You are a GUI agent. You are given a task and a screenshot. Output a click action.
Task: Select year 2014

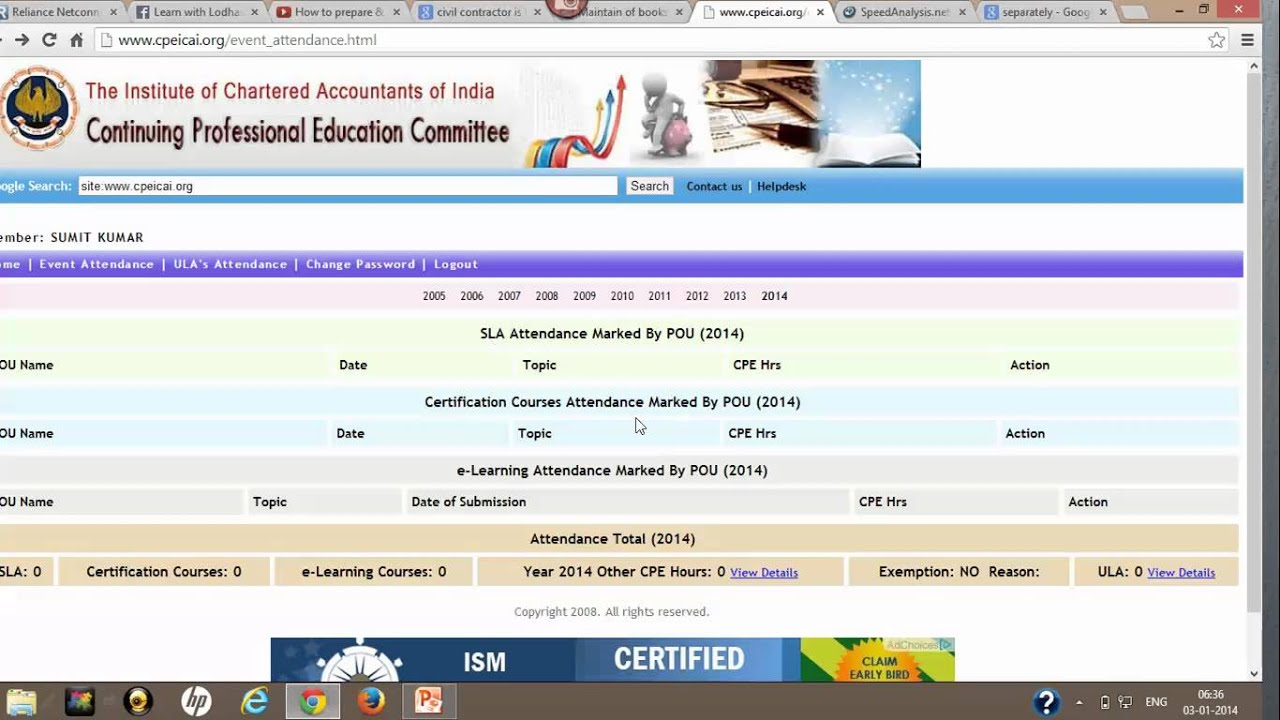pos(774,296)
